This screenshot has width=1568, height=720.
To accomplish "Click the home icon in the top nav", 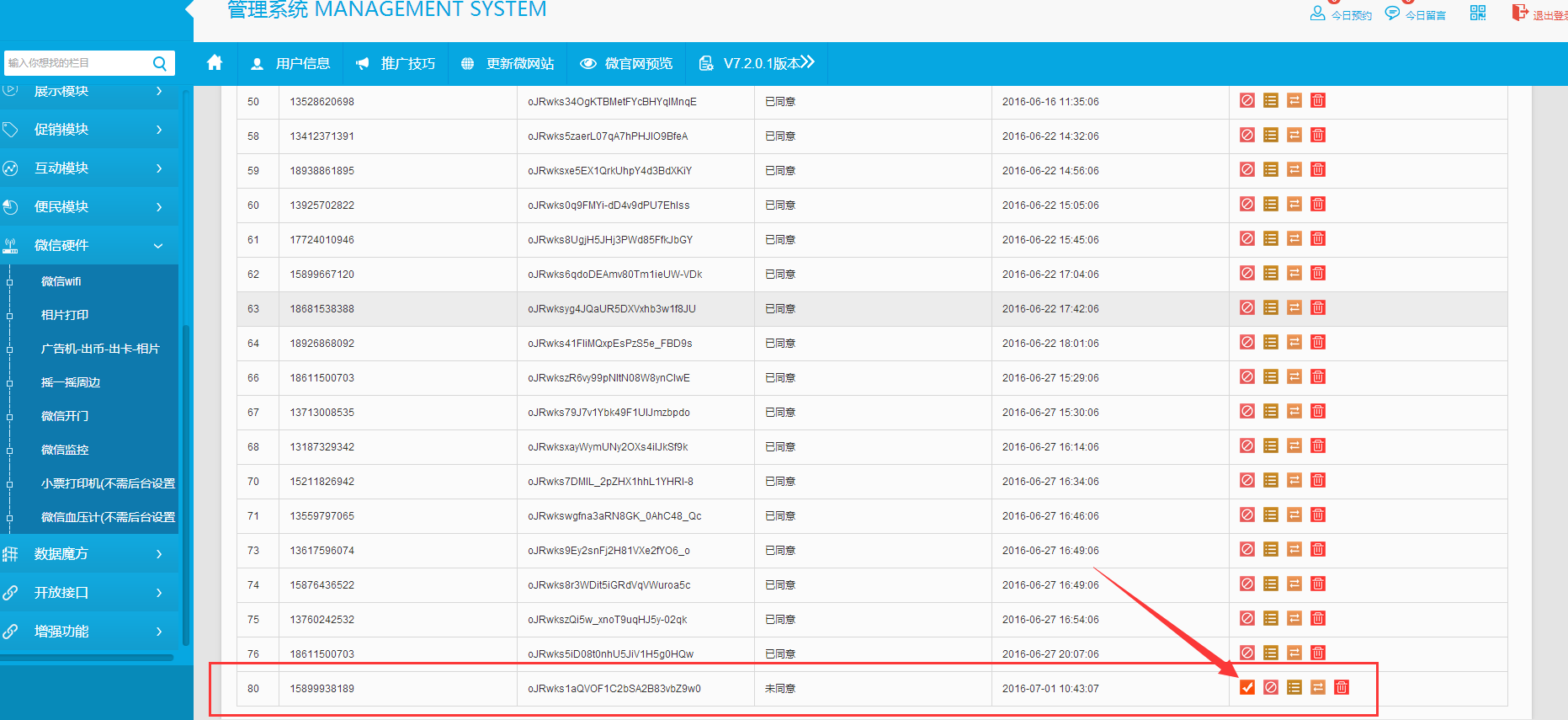I will (215, 62).
